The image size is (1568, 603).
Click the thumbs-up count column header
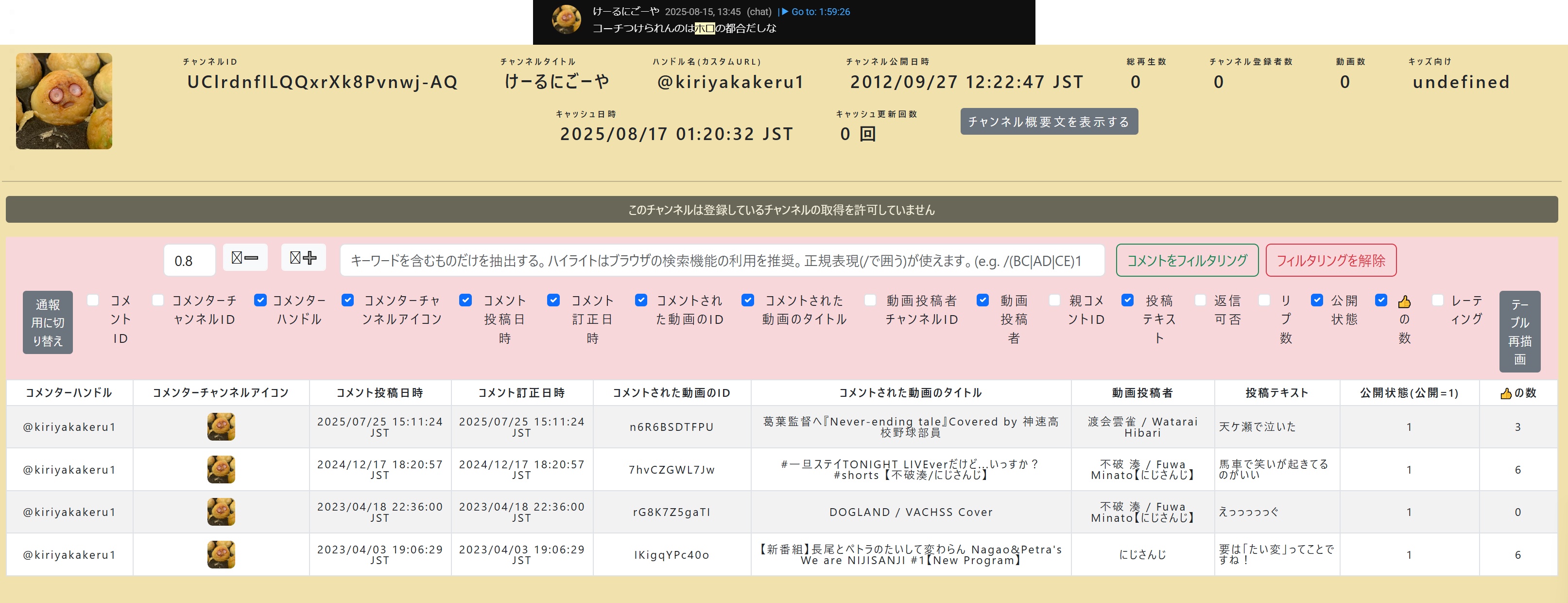tap(1517, 393)
